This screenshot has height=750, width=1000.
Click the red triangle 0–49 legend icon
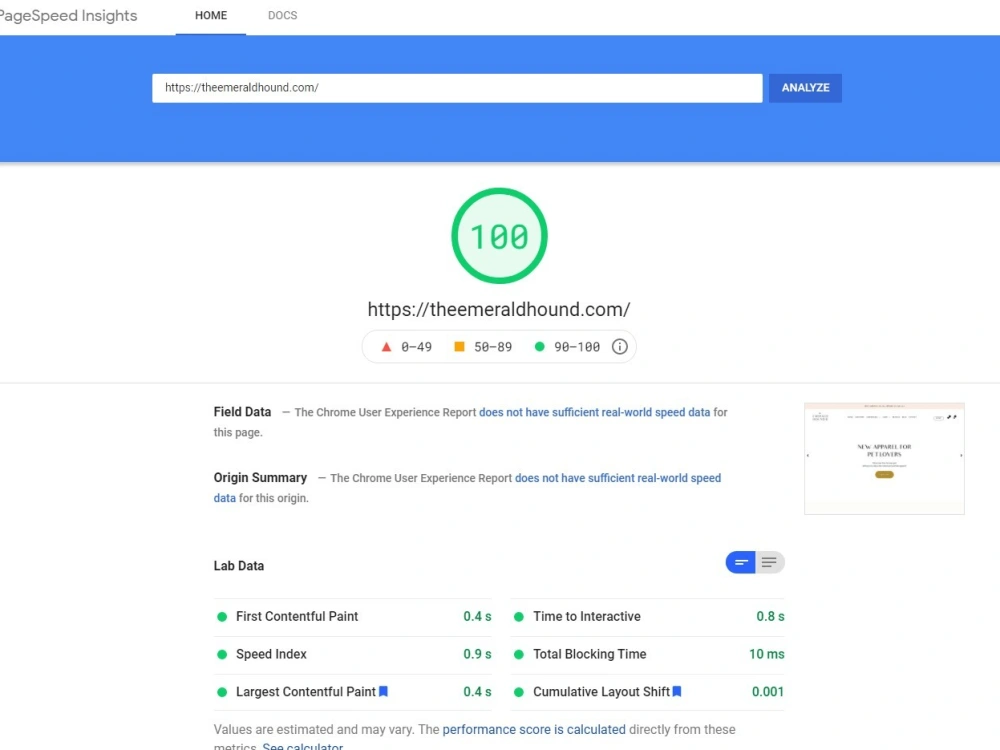386,346
